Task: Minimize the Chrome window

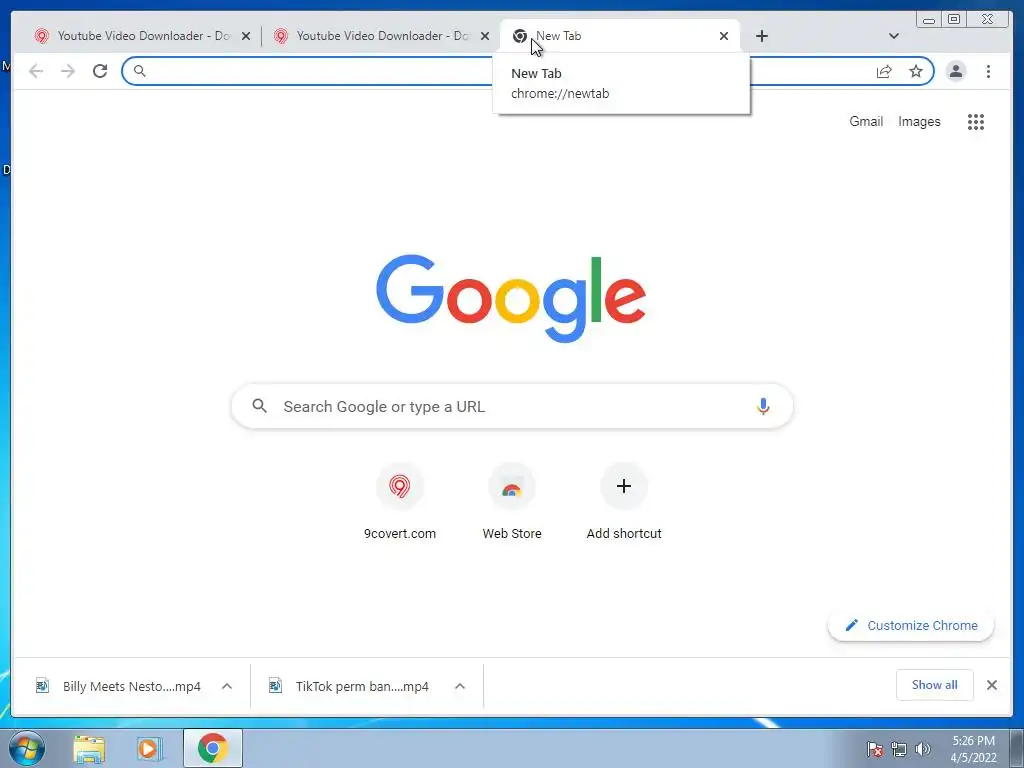Action: [929, 20]
